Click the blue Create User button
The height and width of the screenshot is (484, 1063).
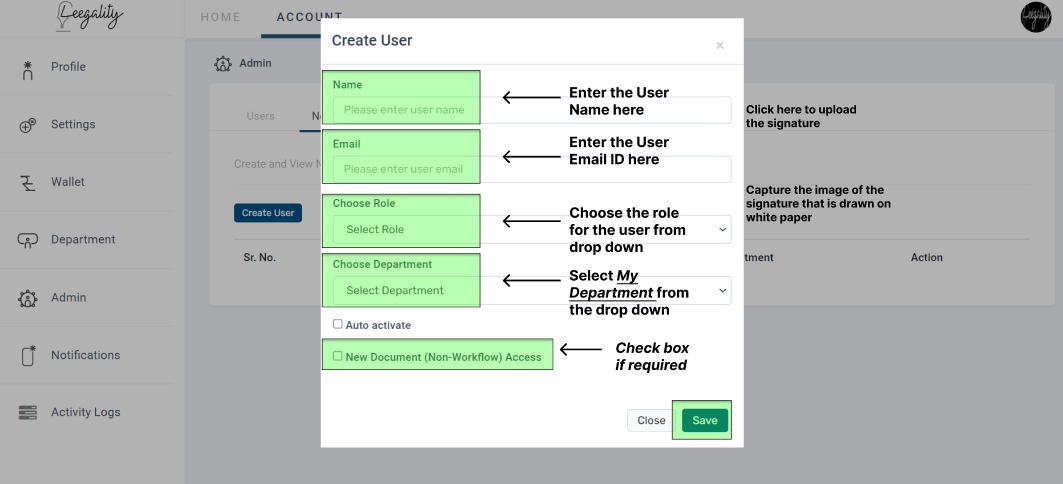click(268, 213)
